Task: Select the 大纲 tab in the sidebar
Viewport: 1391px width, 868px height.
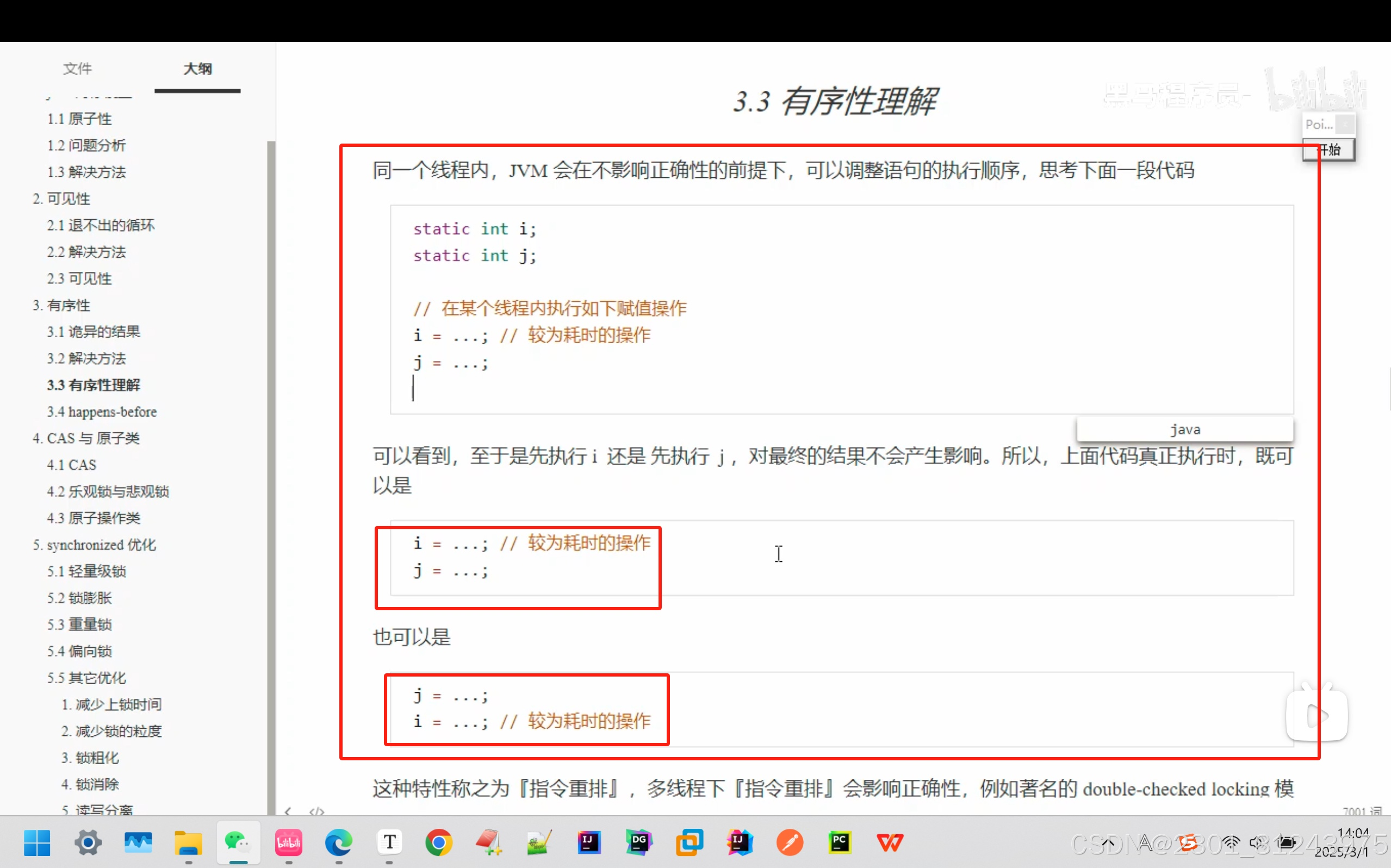Action: (197, 69)
